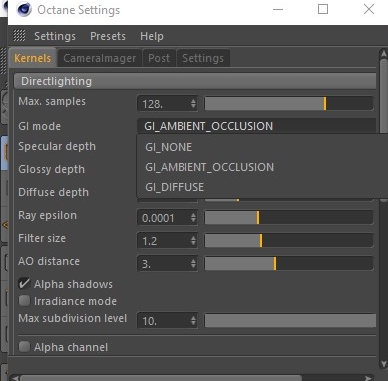Click the Filter size spinner arrows

pos(193,241)
